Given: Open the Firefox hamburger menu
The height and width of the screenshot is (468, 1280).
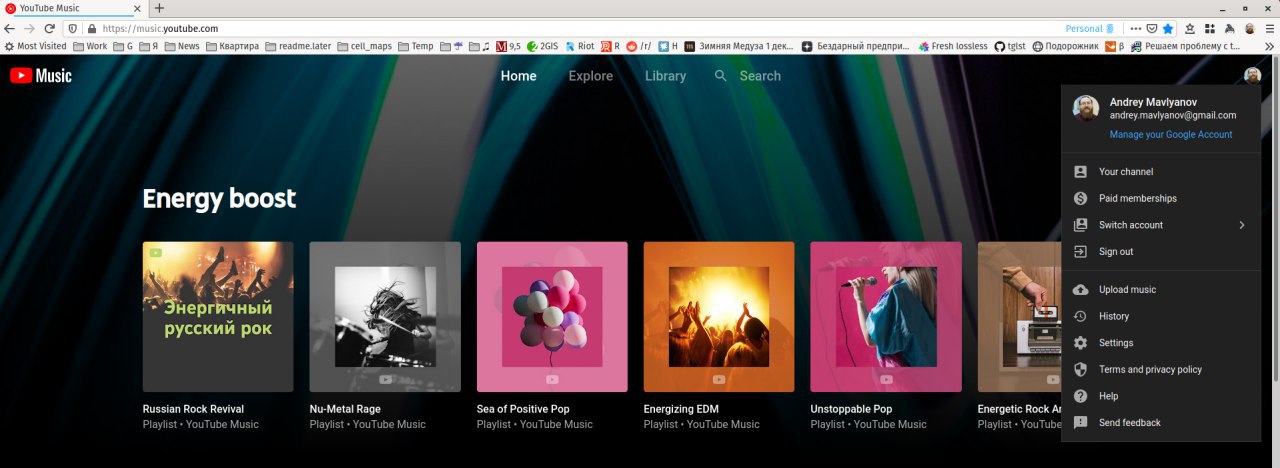Looking at the screenshot, I should click(x=1270, y=29).
